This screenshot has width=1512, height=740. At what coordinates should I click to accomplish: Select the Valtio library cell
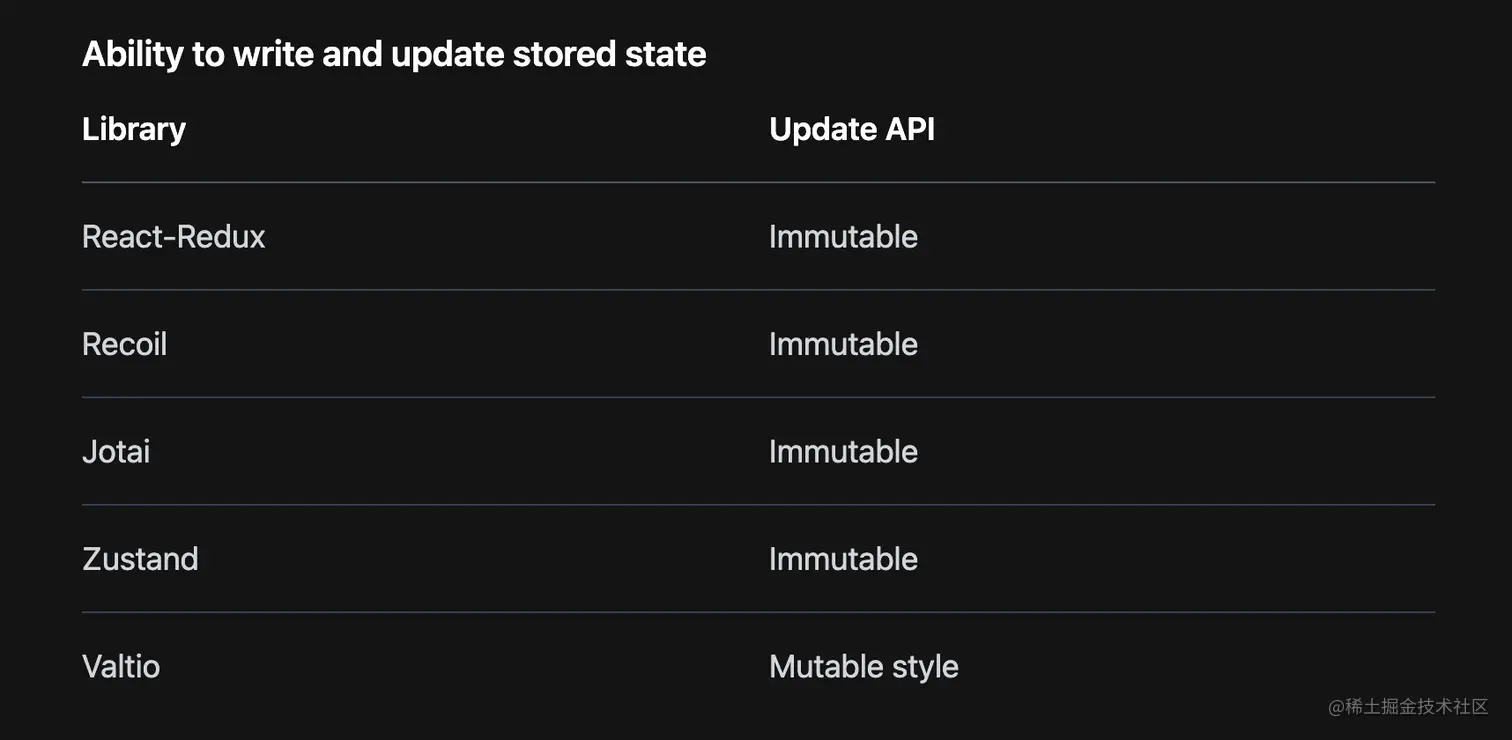(121, 667)
